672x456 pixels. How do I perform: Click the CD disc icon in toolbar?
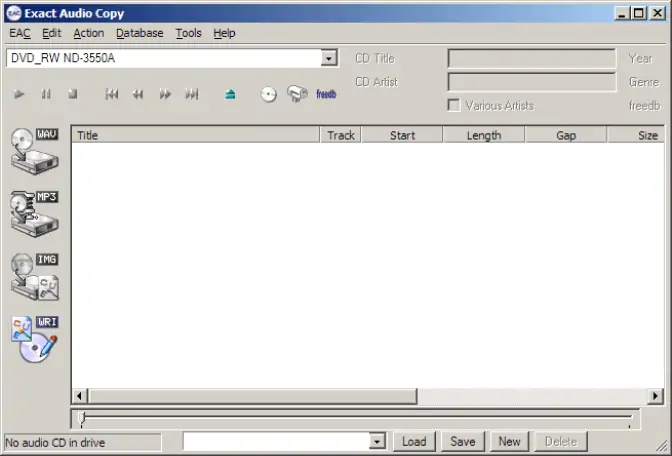(269, 94)
